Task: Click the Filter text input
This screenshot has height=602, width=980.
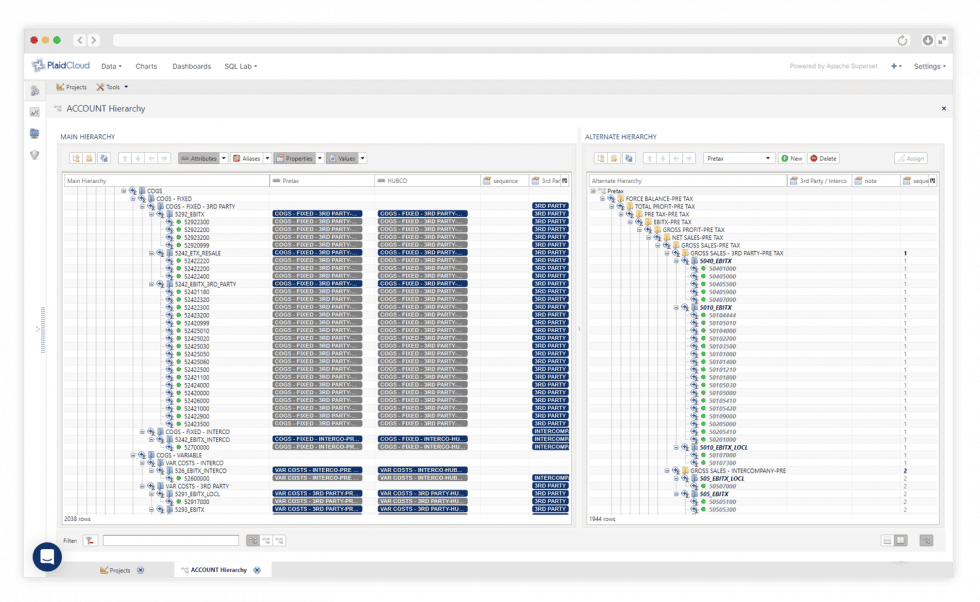Action: pos(171,541)
